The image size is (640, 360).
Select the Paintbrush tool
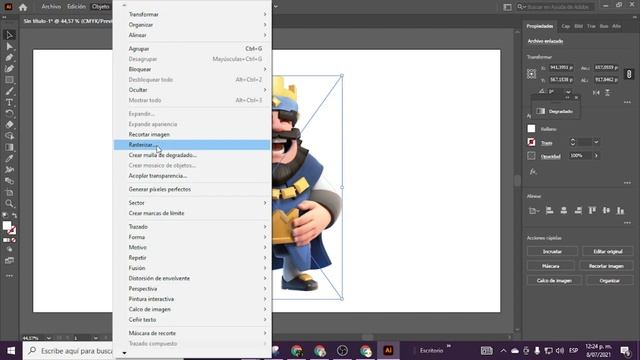click(9, 91)
